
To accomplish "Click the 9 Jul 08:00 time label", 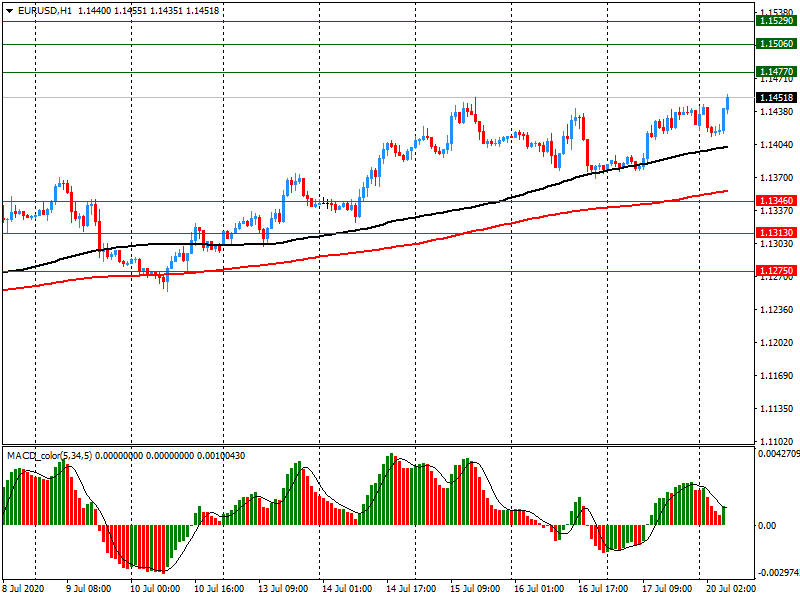I will tap(89, 589).
